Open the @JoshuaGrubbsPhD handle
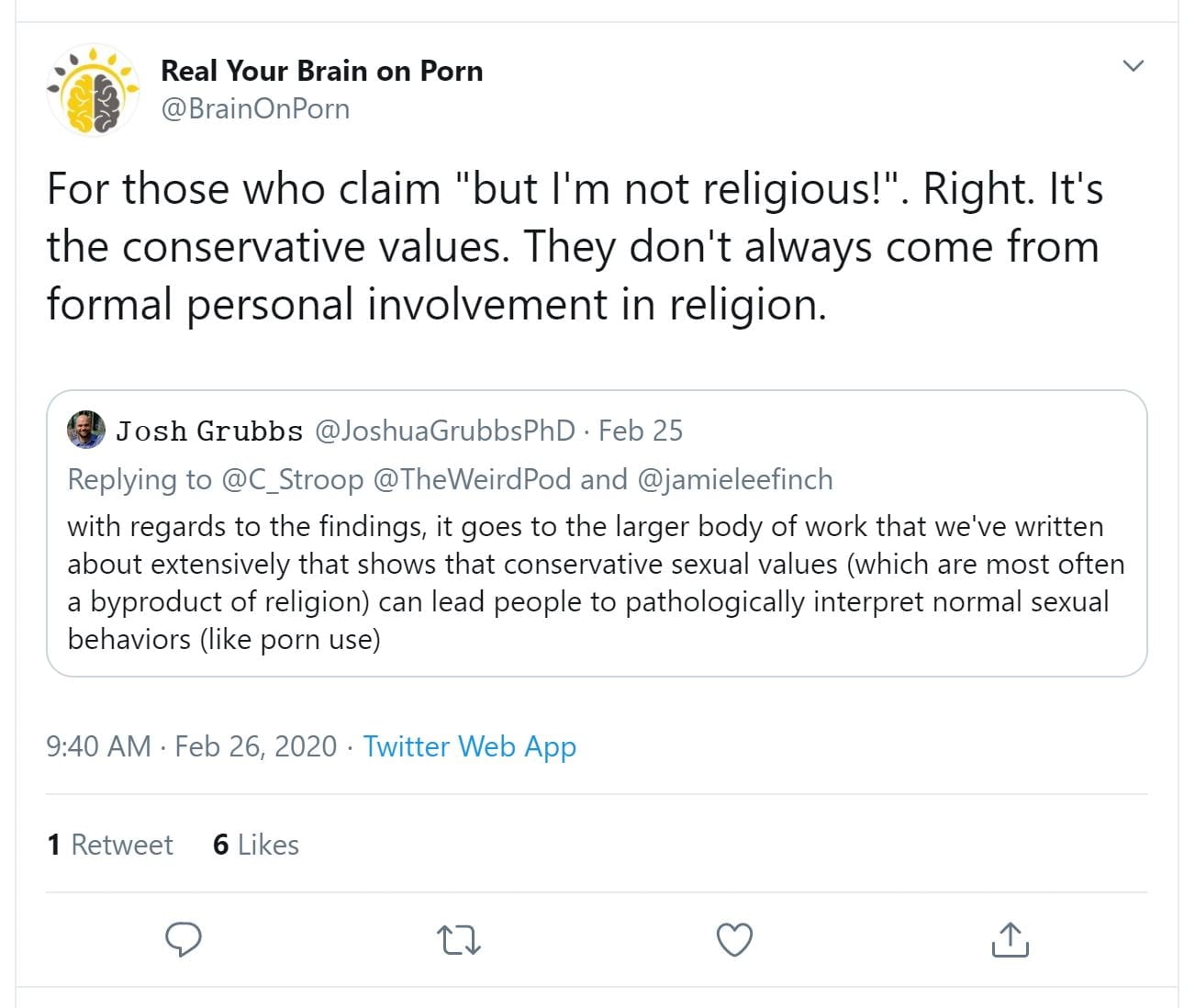Screen dimensions: 1195x1008 445,431
